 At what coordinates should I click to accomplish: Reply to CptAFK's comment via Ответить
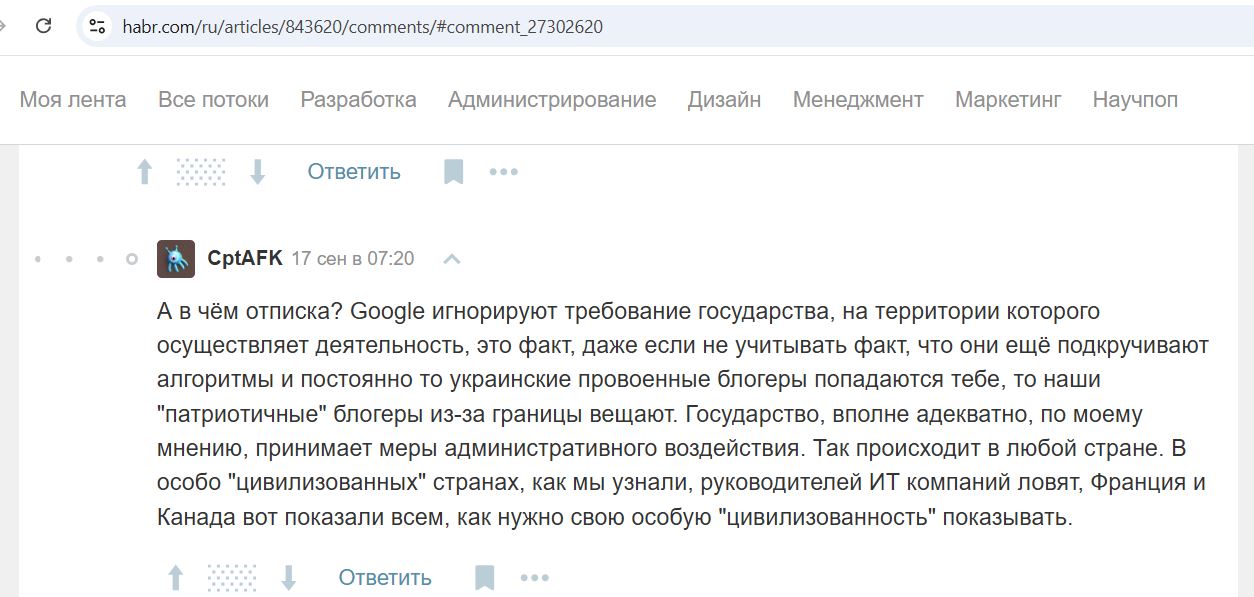click(385, 577)
